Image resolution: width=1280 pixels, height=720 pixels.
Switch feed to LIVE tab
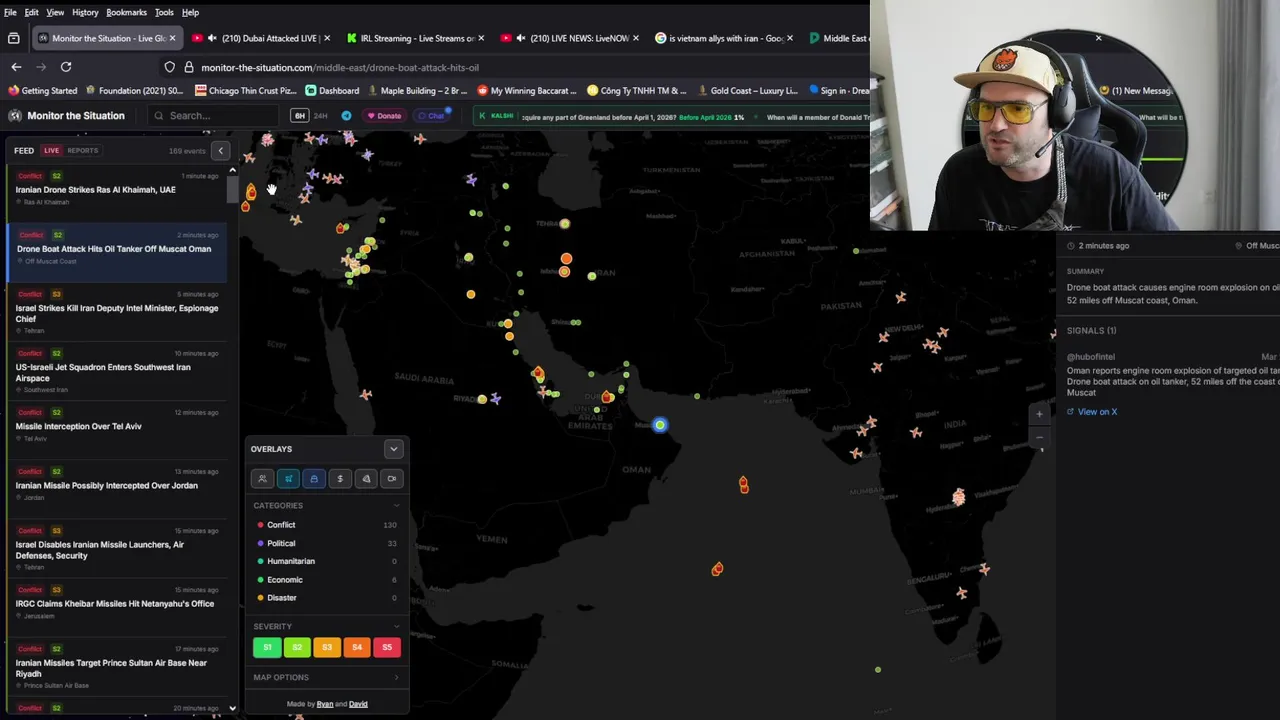[x=51, y=151]
